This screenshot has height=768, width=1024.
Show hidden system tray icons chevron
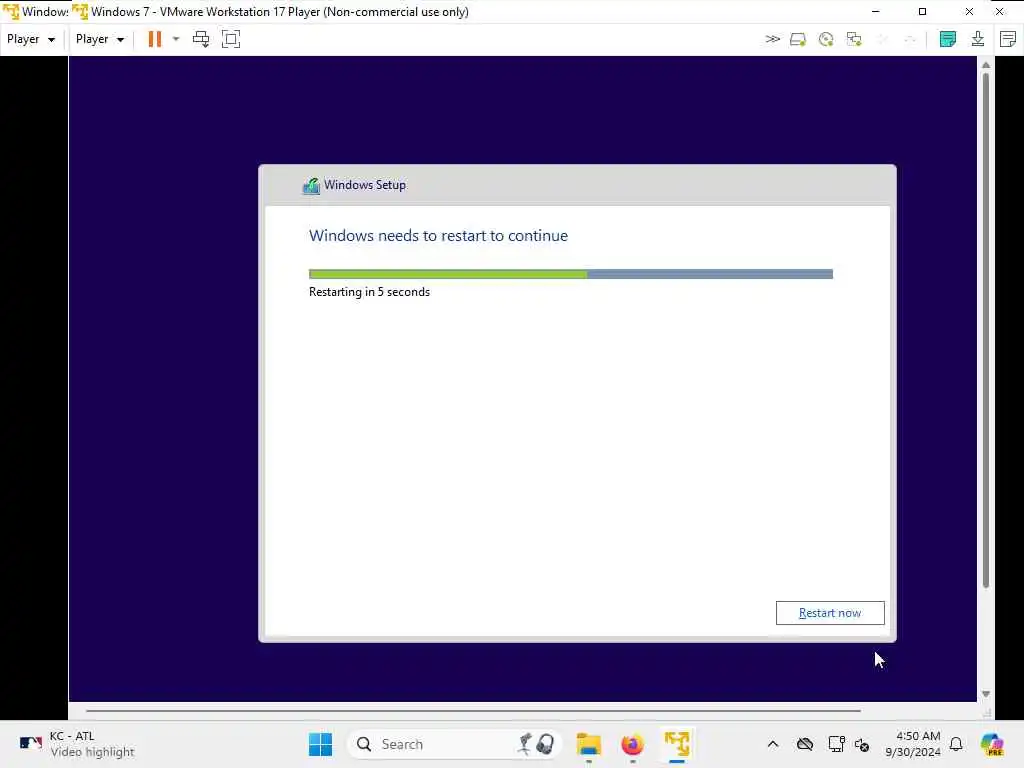[x=773, y=744]
